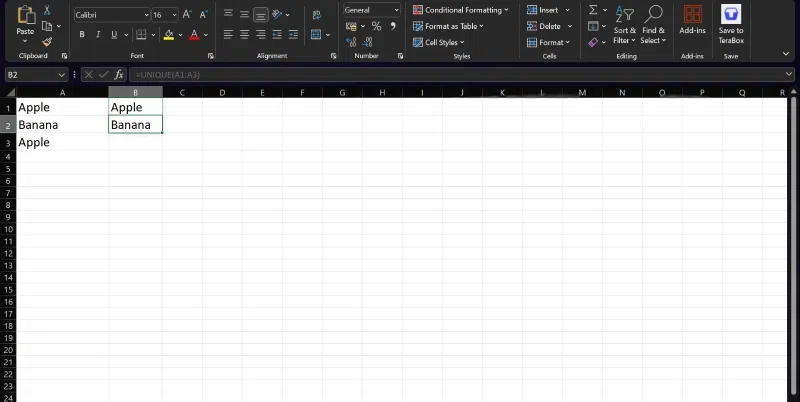Expand Format as Table menu

[448, 26]
